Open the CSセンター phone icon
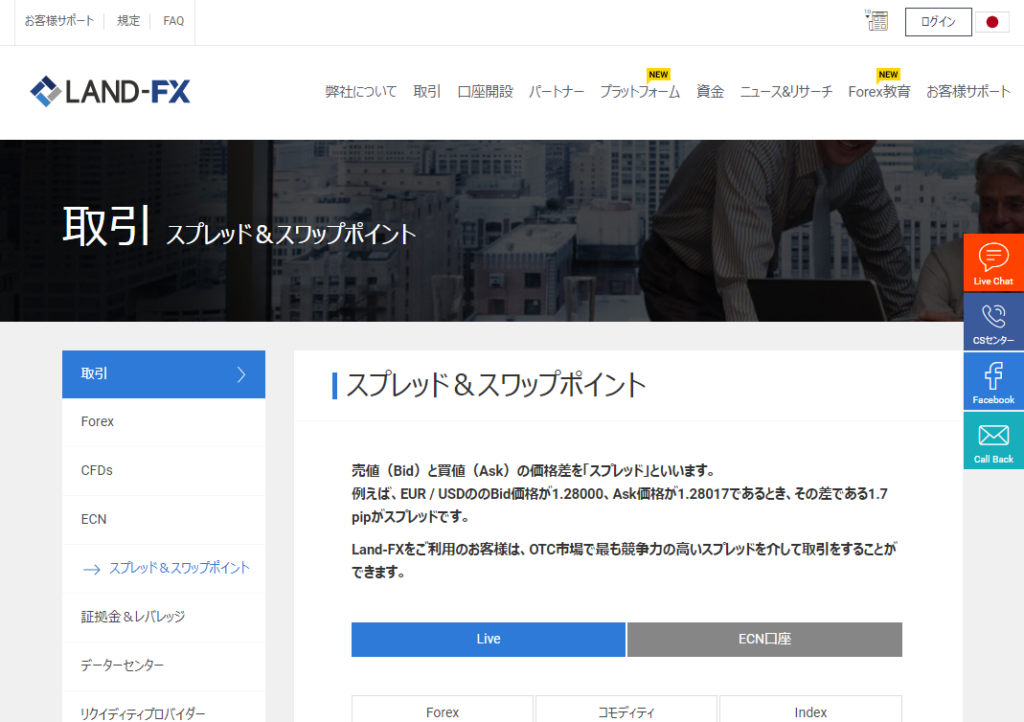The height and width of the screenshot is (722, 1024). click(993, 322)
